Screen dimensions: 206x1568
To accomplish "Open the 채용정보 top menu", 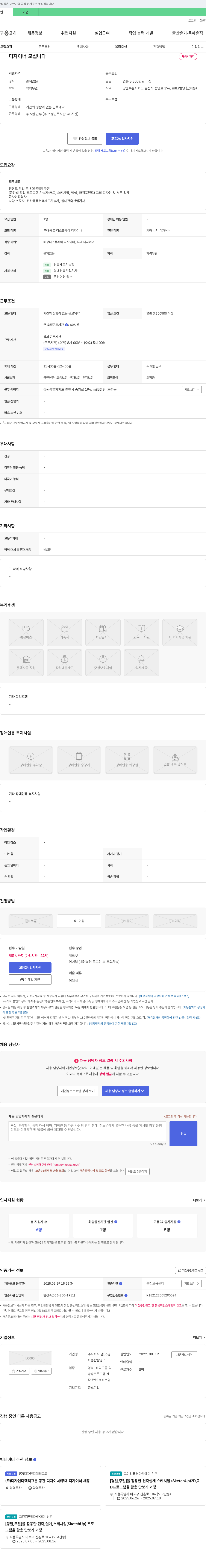I will coord(35,33).
